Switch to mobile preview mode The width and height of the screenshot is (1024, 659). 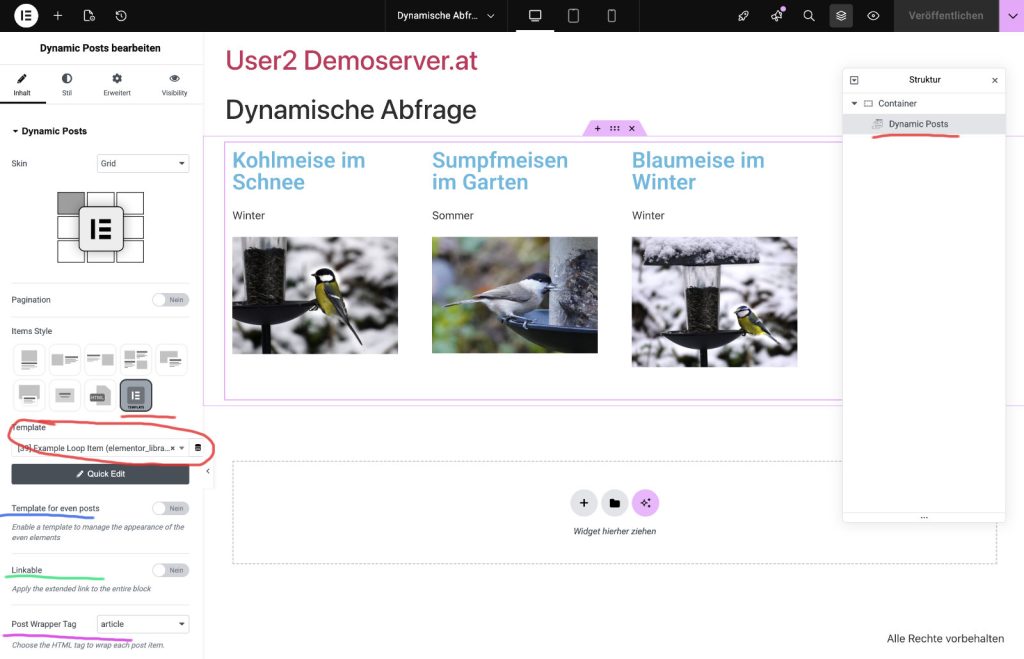[x=611, y=15]
